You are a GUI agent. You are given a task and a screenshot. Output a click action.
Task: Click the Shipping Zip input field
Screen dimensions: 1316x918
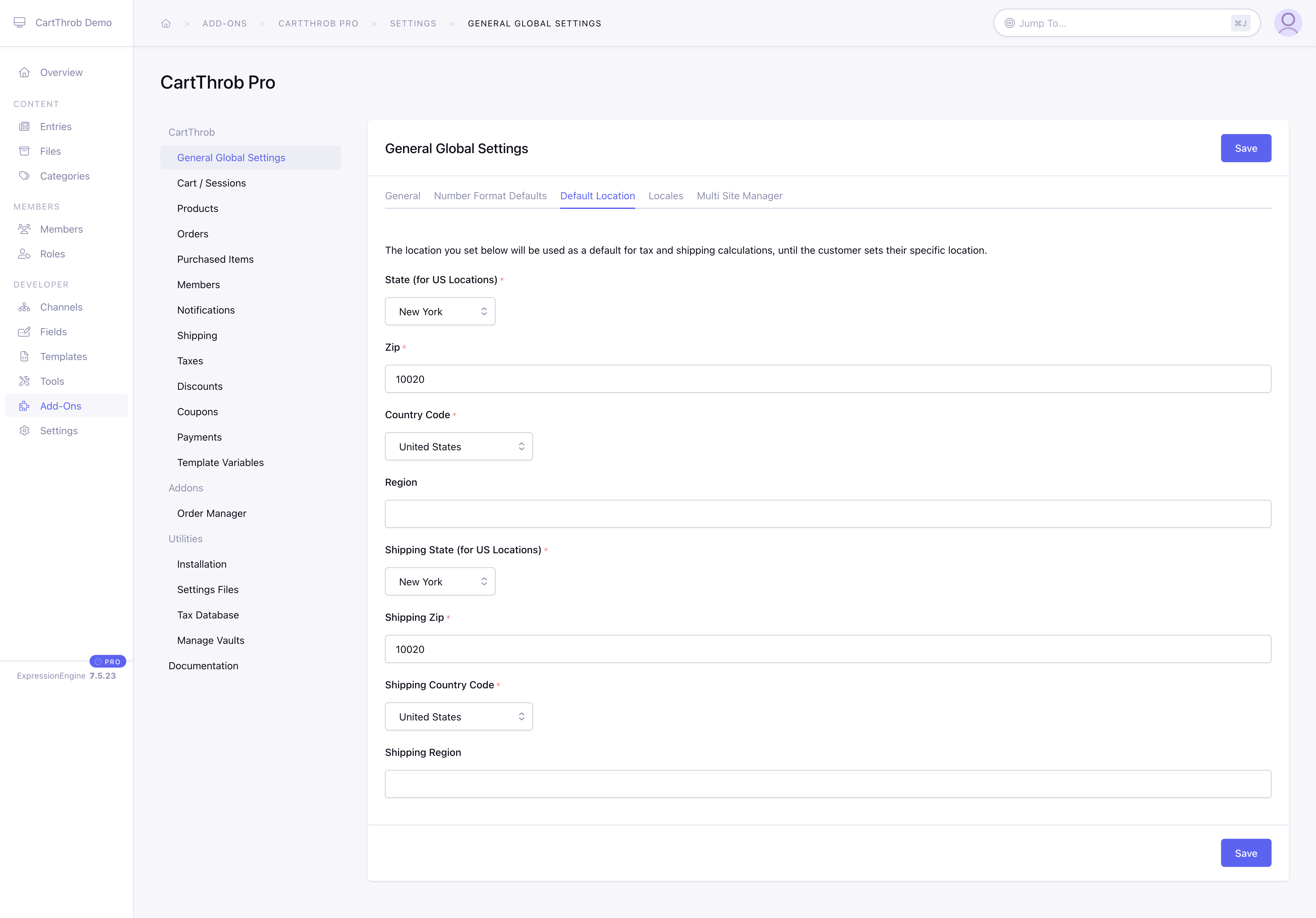(x=828, y=649)
